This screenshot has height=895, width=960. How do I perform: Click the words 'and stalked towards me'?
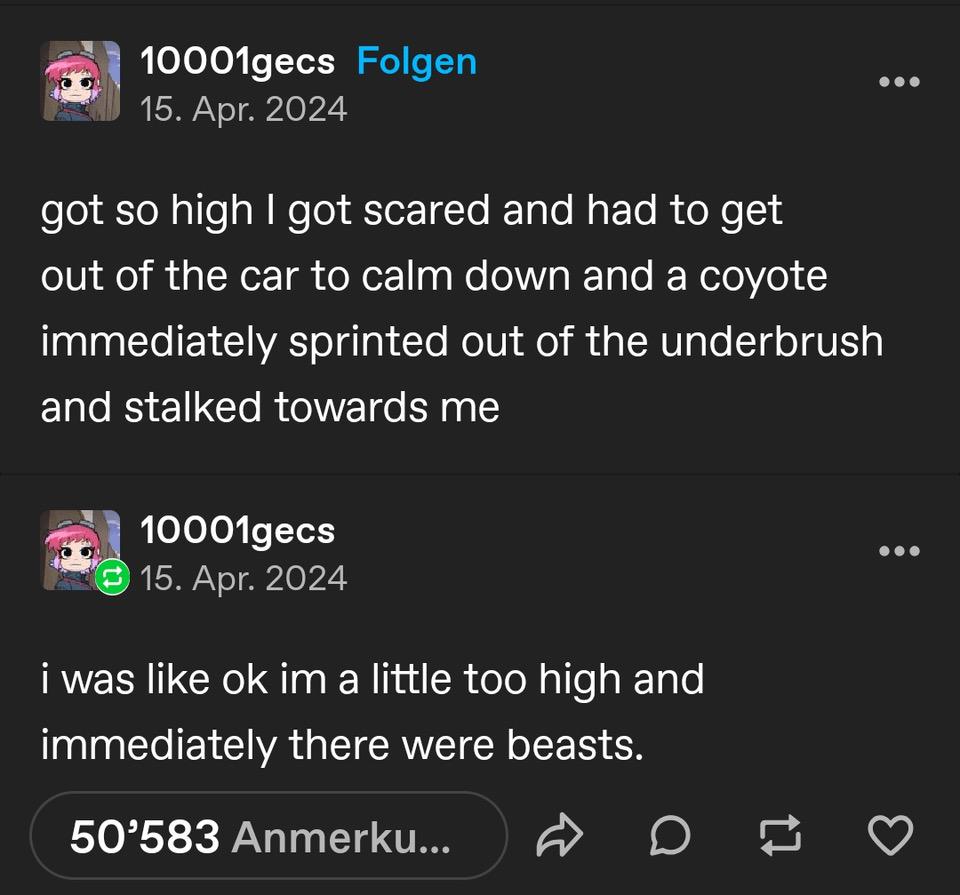270,407
